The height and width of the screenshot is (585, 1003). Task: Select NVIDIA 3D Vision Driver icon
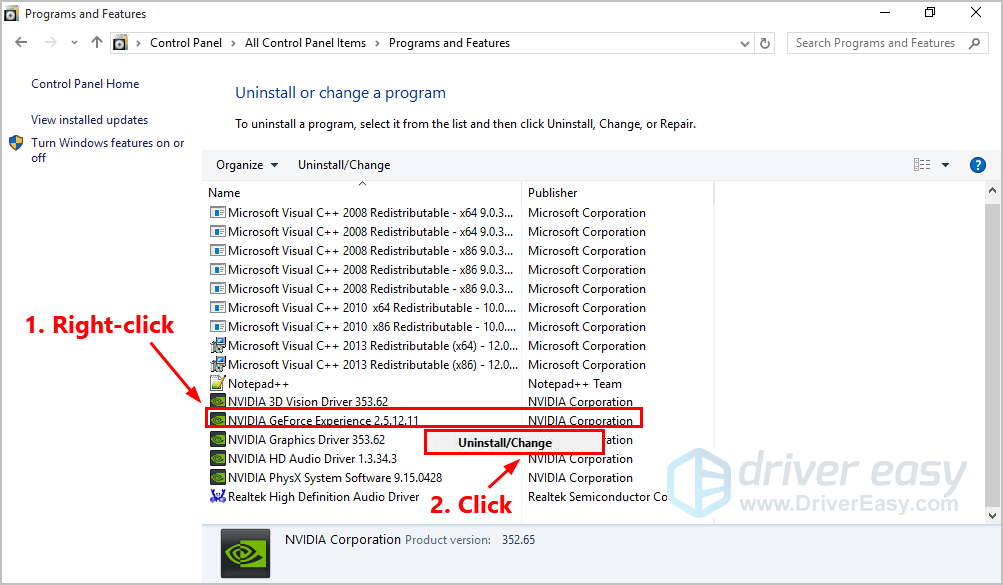click(218, 402)
